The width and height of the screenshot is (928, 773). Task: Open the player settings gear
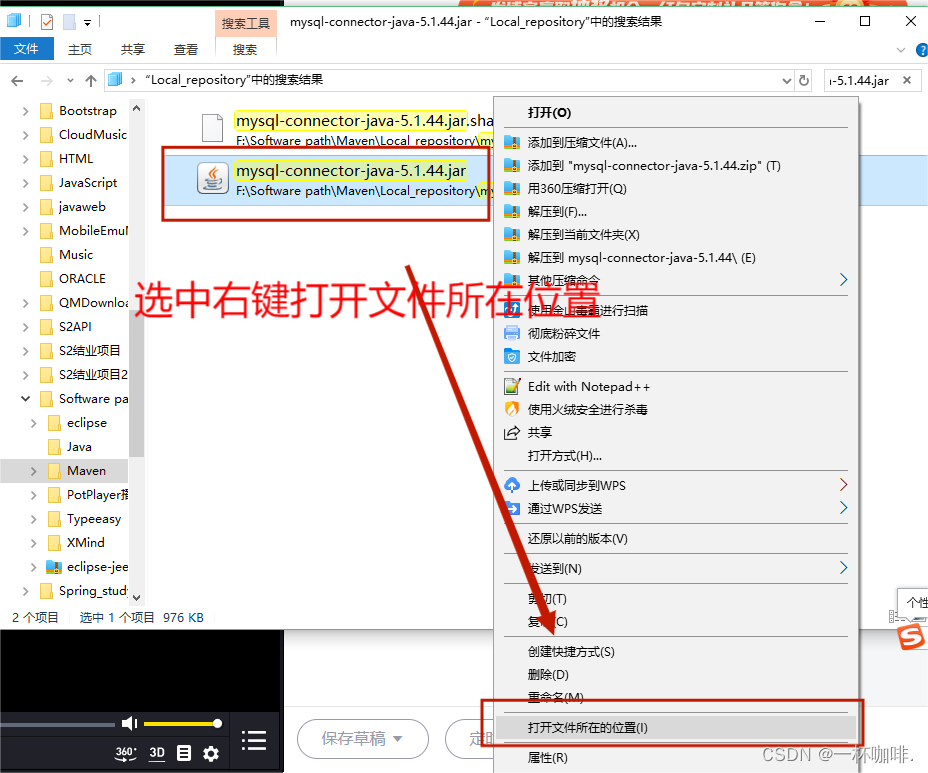pos(211,753)
